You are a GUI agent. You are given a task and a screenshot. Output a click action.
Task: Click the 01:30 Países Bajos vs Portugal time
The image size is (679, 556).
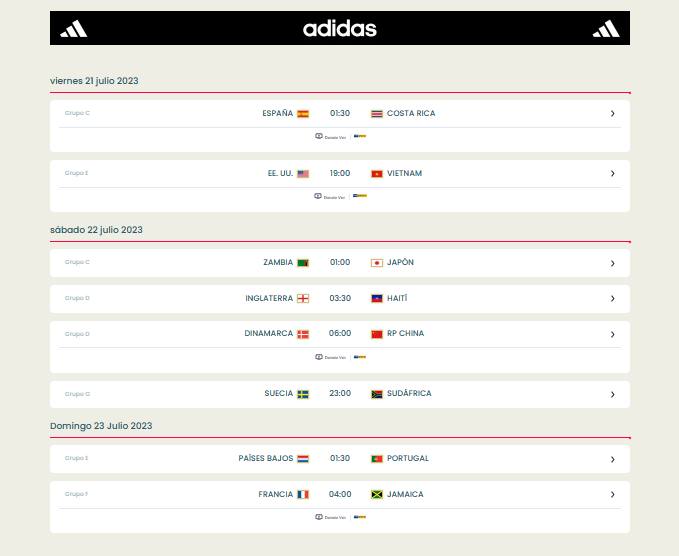tap(340, 458)
